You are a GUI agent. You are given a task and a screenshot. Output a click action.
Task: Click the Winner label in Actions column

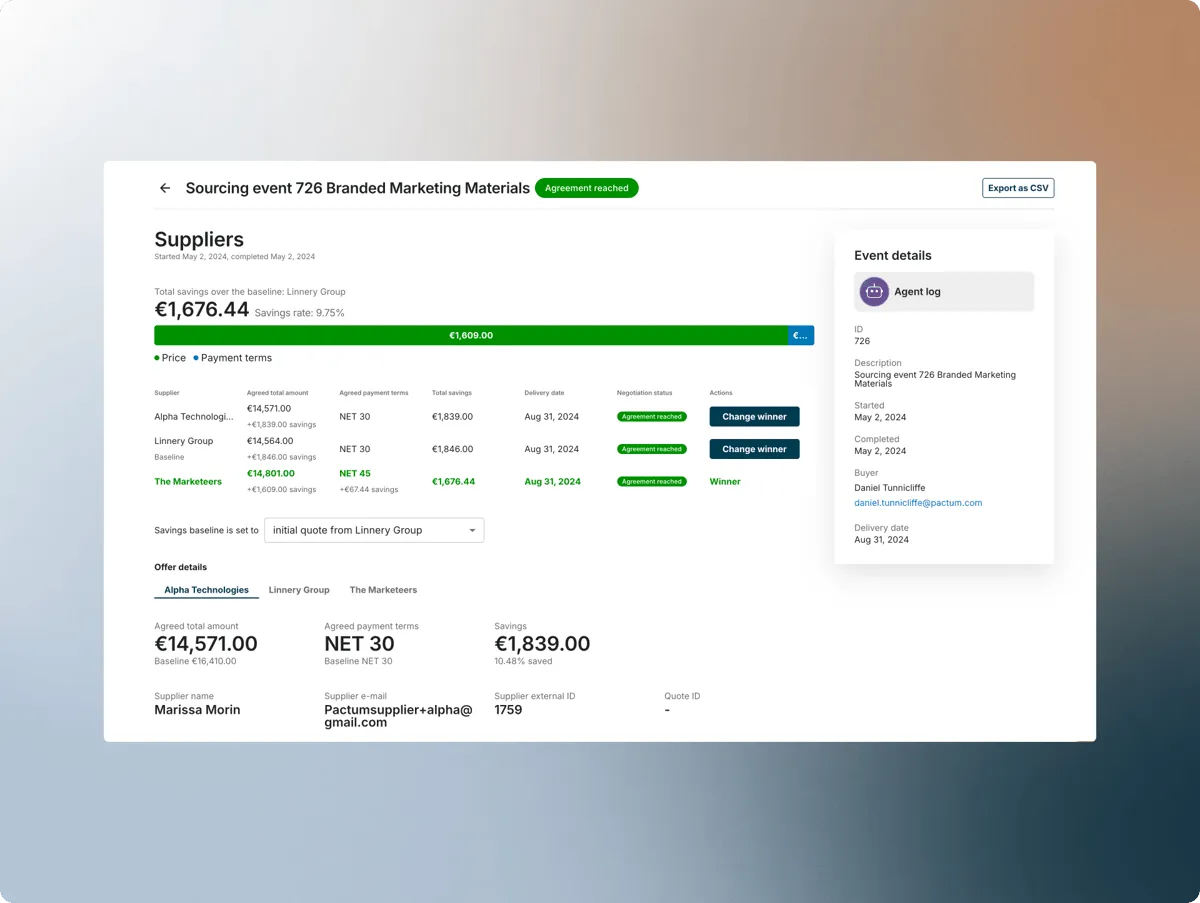(725, 482)
